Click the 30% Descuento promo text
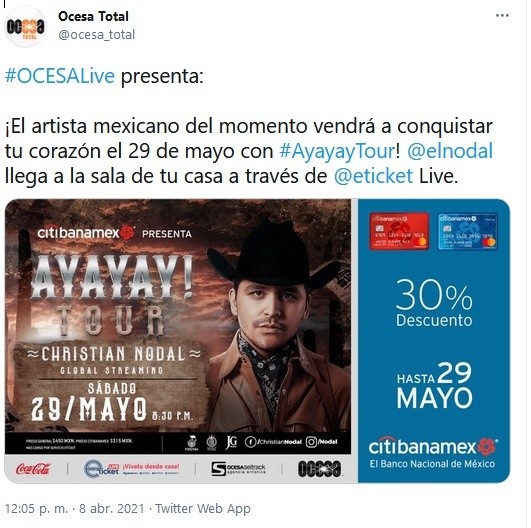The height and width of the screenshot is (528, 531). pyautogui.click(x=434, y=303)
